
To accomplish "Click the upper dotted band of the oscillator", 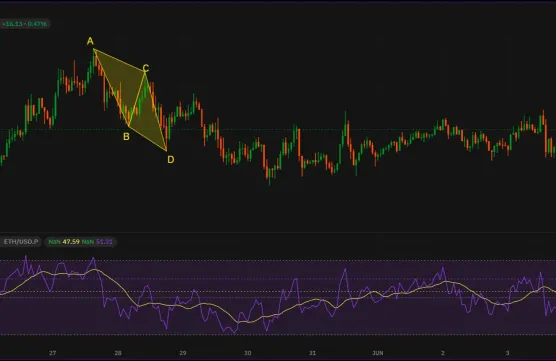I will [x=278, y=261].
